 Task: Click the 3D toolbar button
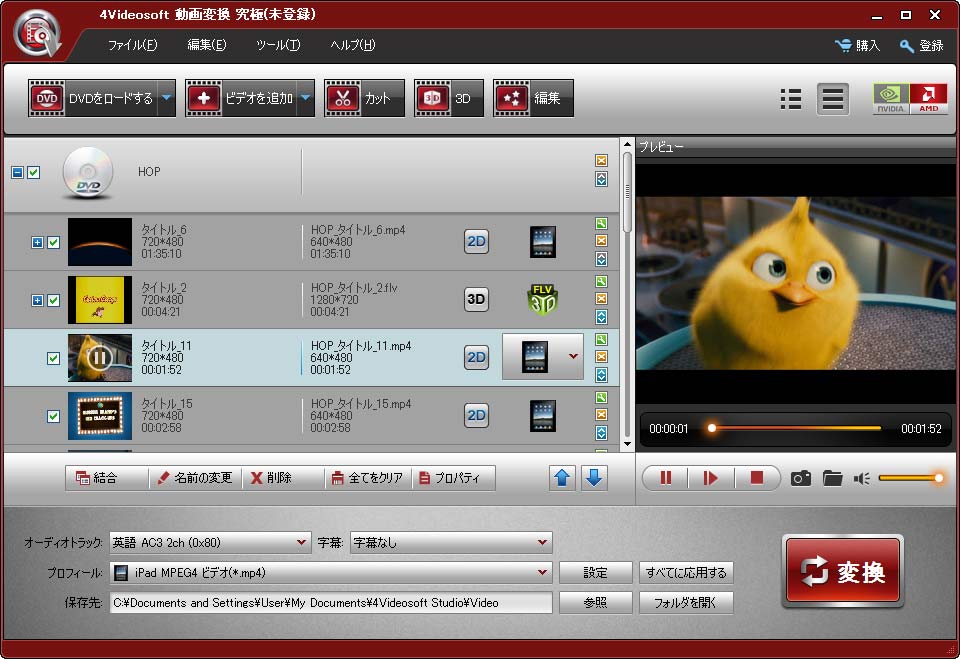point(448,98)
